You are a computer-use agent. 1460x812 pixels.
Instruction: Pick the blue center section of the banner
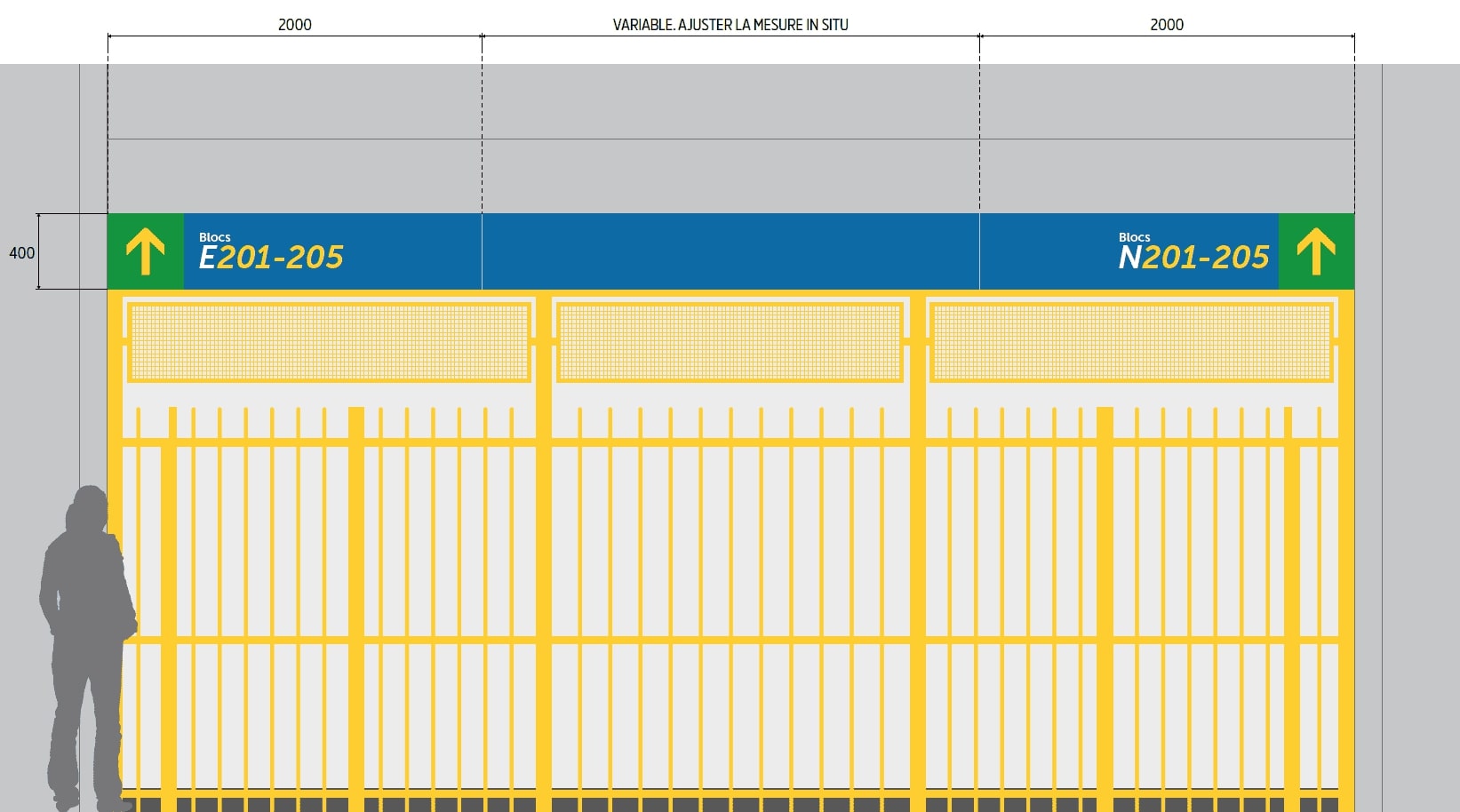point(730,251)
